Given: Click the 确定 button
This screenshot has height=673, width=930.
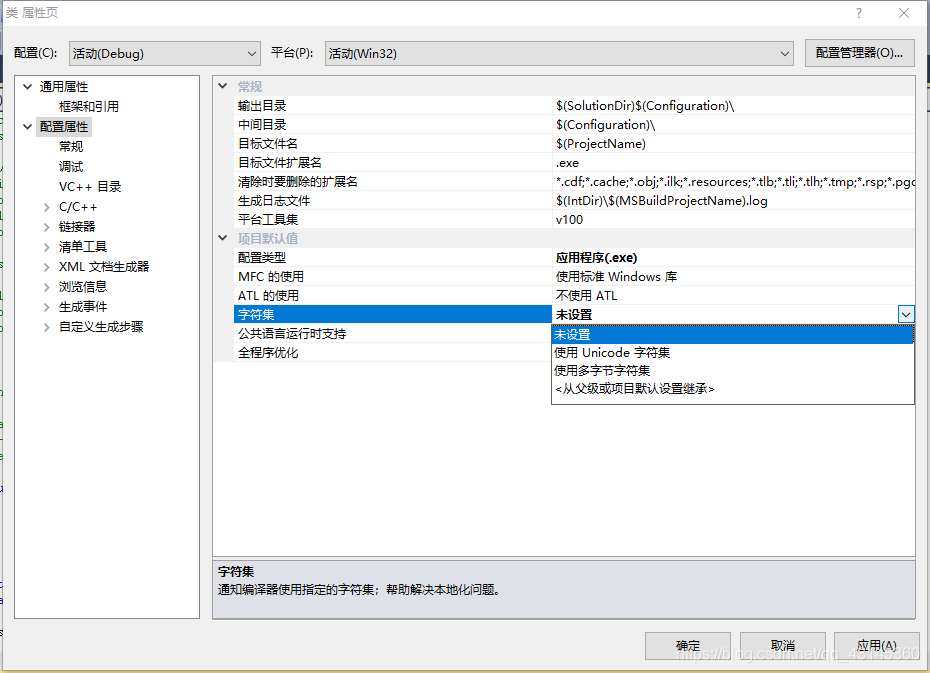Looking at the screenshot, I should point(686,646).
